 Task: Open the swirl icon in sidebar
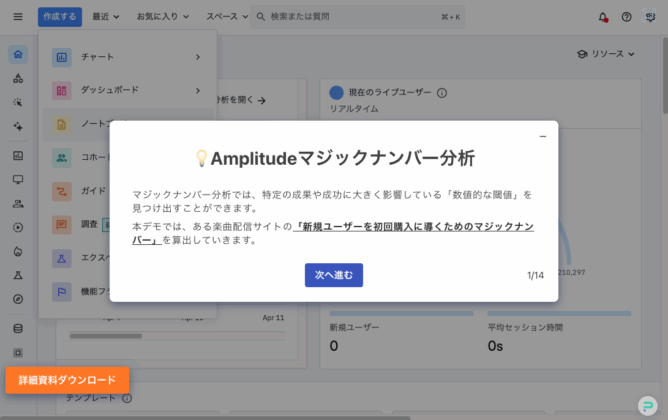pyautogui.click(x=18, y=251)
